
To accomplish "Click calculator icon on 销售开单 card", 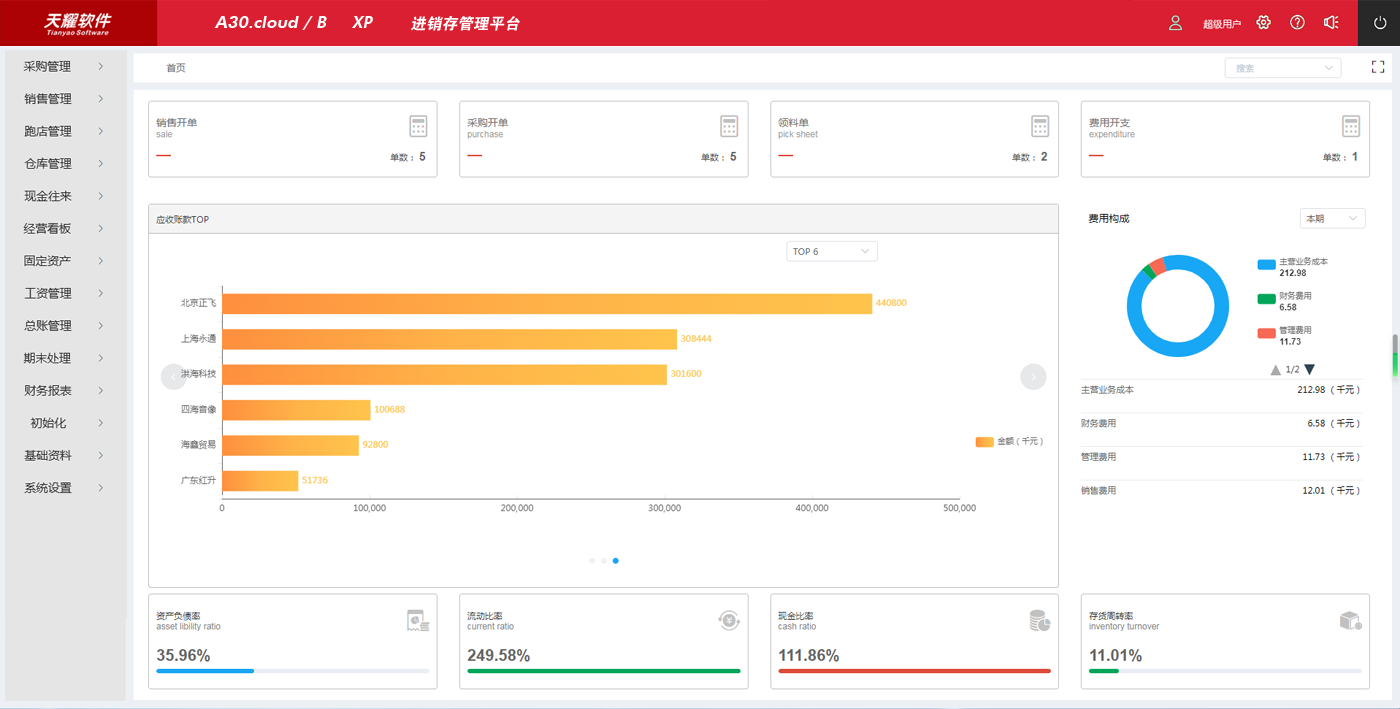I will 418,126.
